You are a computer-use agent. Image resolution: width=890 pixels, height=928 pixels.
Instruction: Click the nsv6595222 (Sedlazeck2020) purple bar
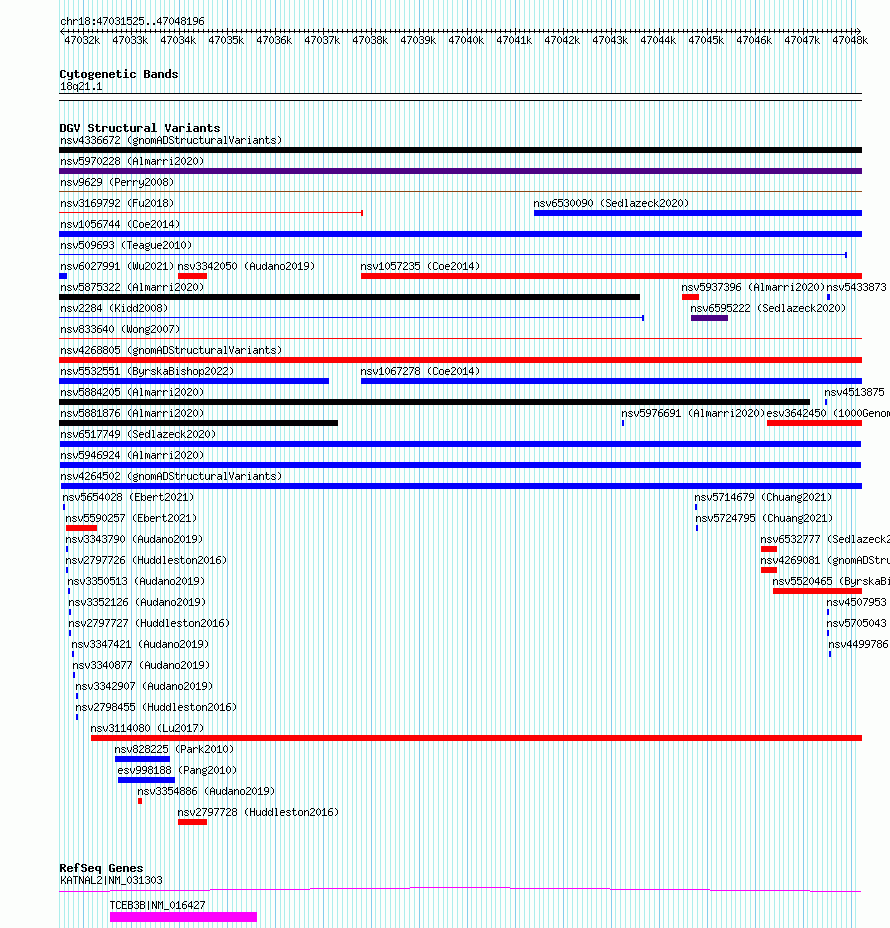[x=709, y=318]
